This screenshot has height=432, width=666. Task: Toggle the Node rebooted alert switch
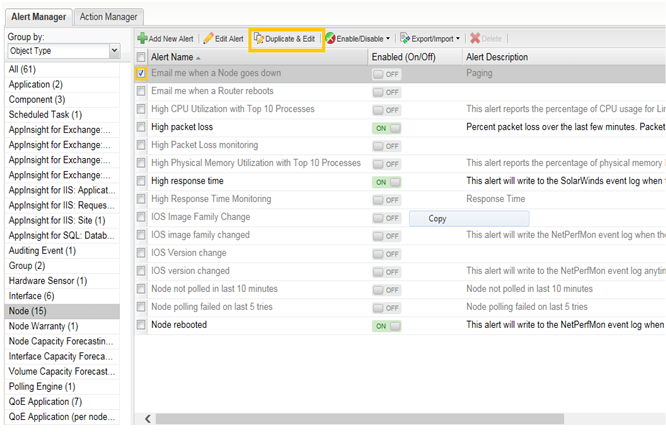point(386,326)
